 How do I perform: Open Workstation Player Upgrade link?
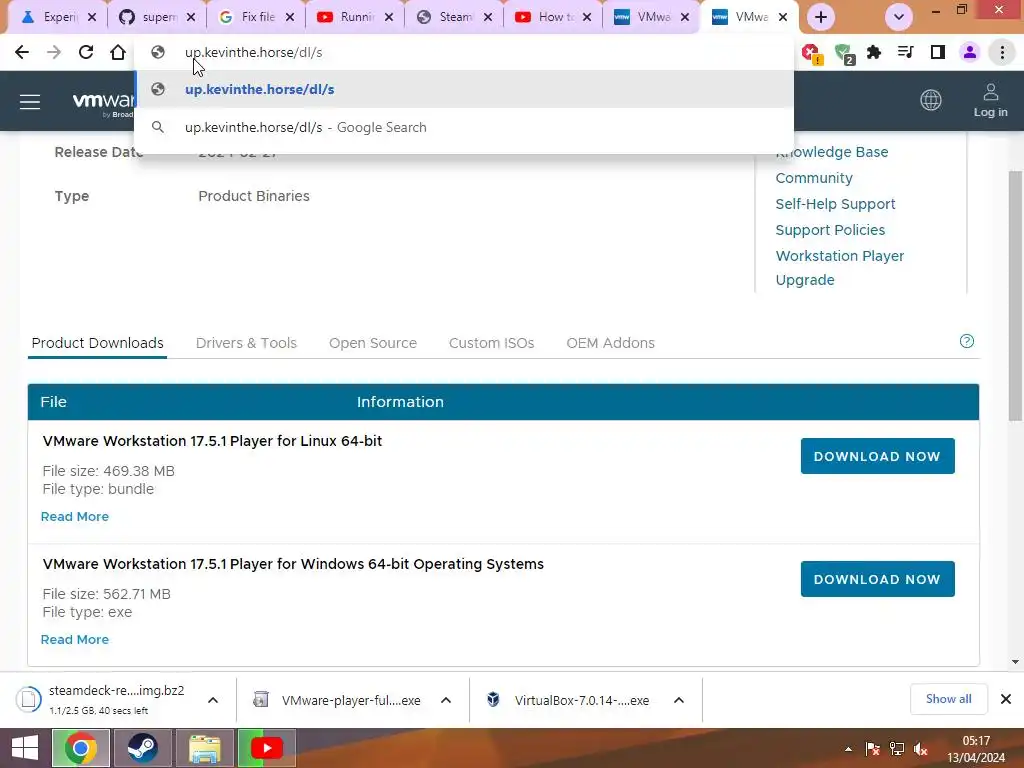tap(840, 268)
